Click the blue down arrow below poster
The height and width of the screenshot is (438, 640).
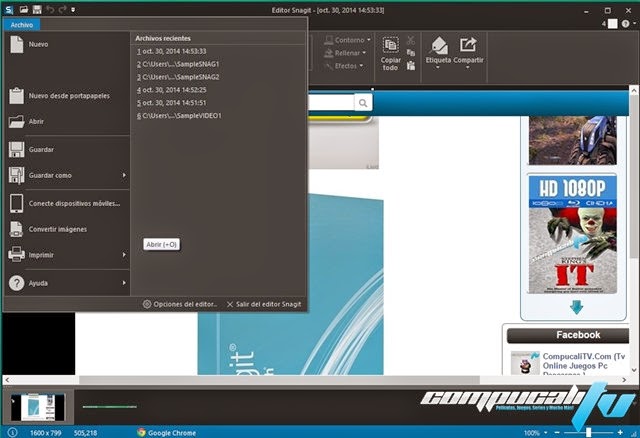(x=576, y=307)
